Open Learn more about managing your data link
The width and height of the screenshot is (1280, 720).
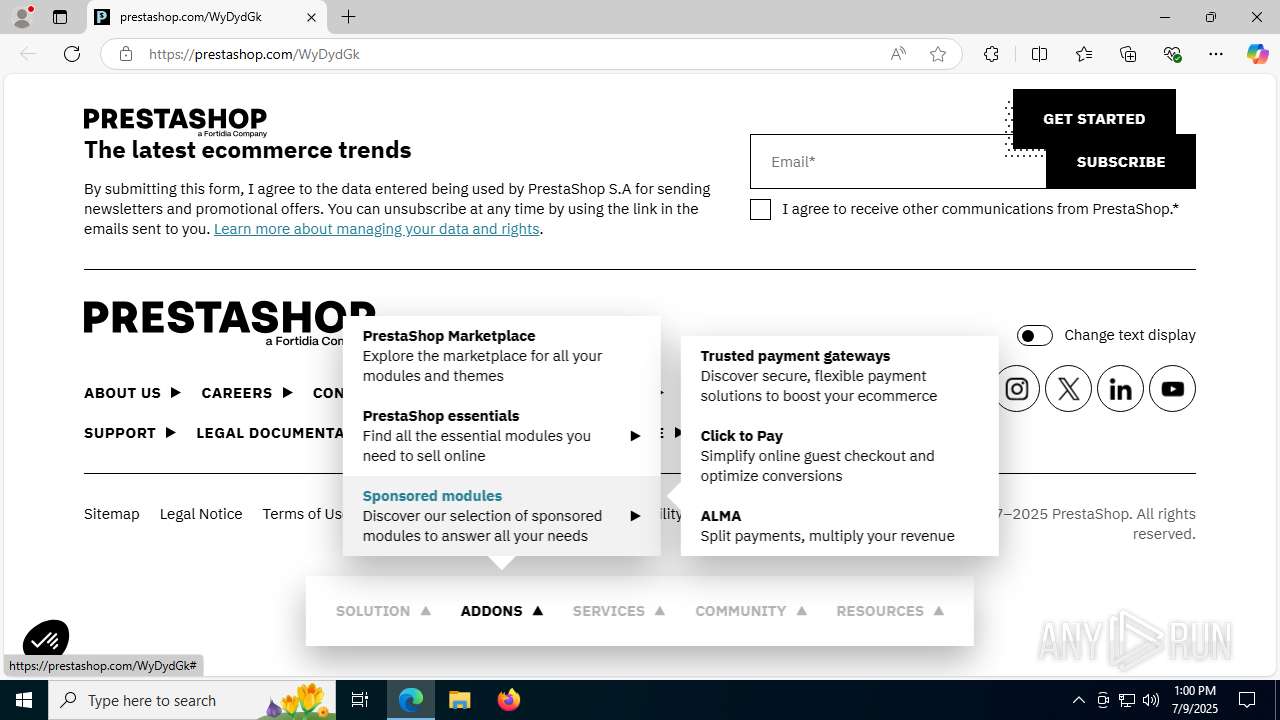tap(377, 229)
